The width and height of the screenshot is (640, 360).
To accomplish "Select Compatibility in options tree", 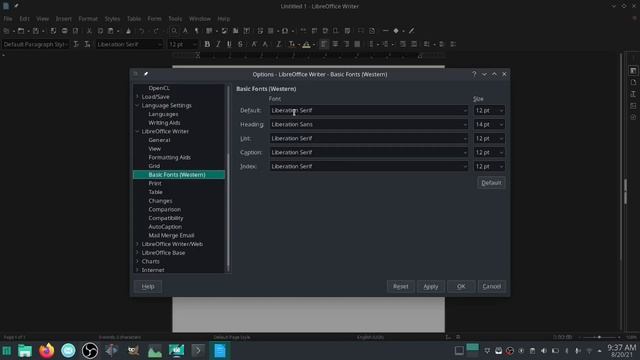I will coord(166,218).
